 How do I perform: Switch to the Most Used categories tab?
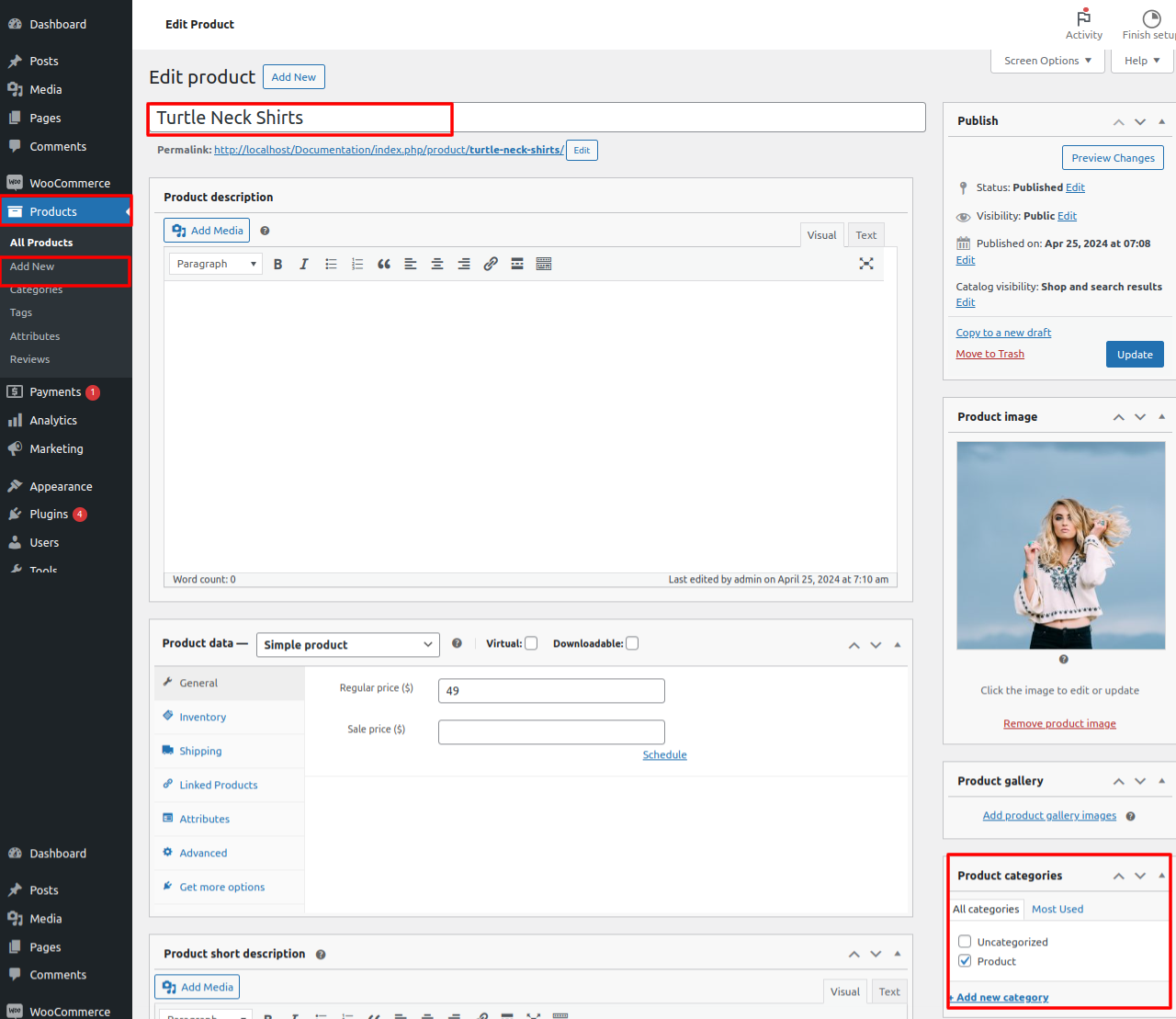[1057, 910]
